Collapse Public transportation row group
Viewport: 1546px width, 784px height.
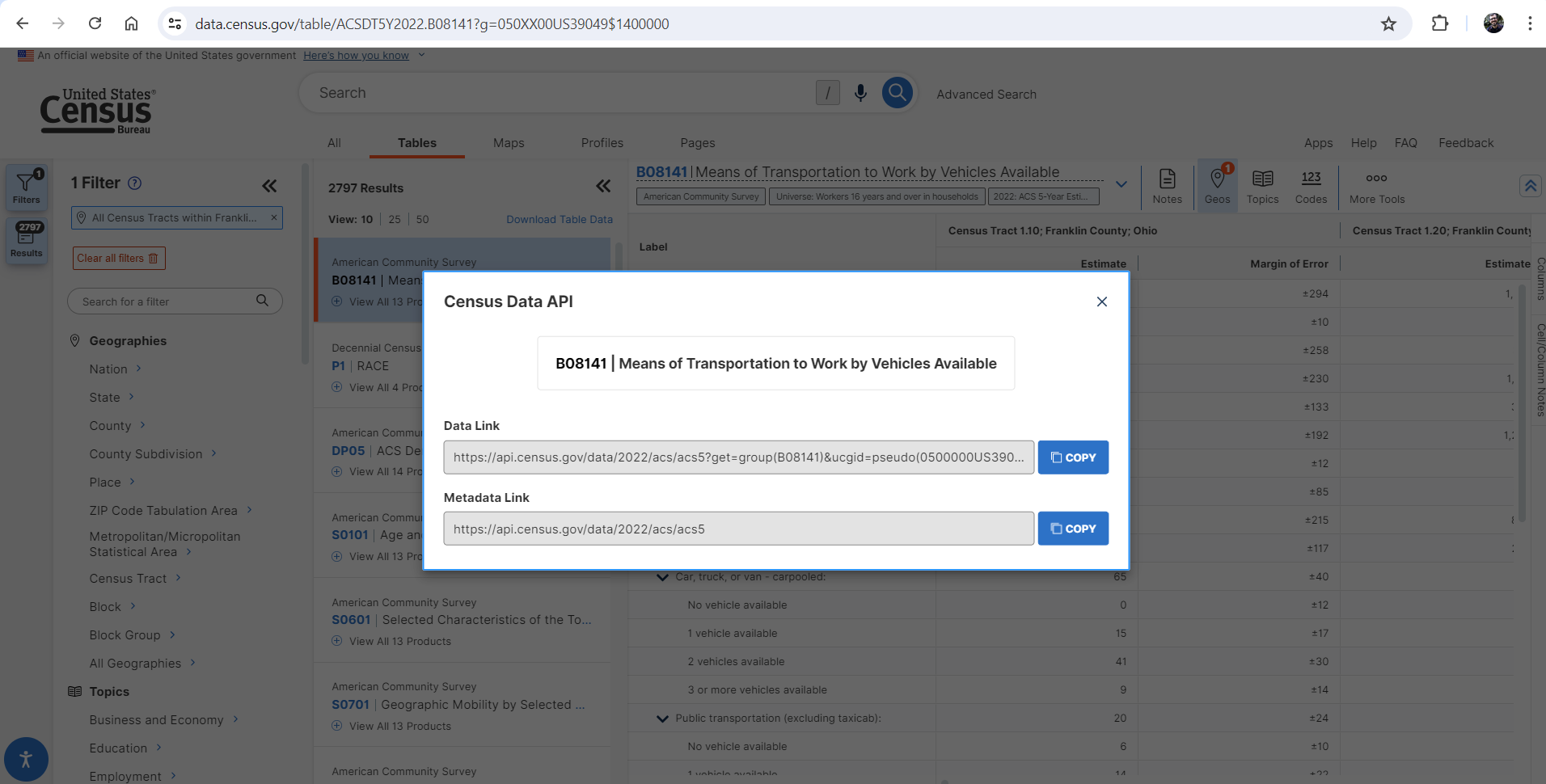coord(662,718)
